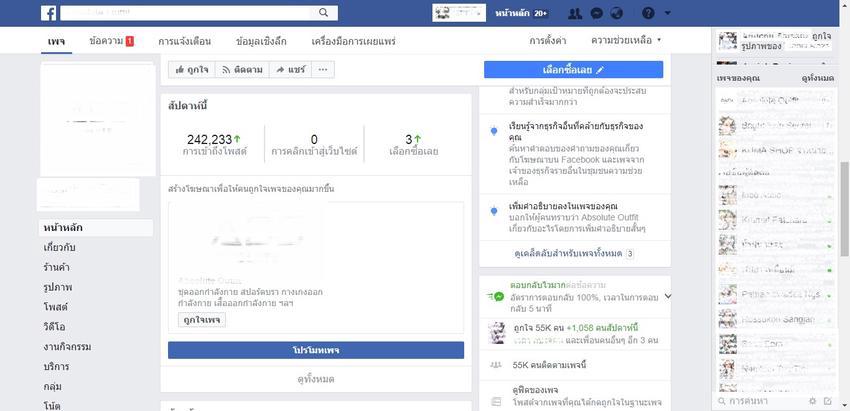850x411 pixels.
Task: Click the ติดตาม follow button
Action: point(242,69)
